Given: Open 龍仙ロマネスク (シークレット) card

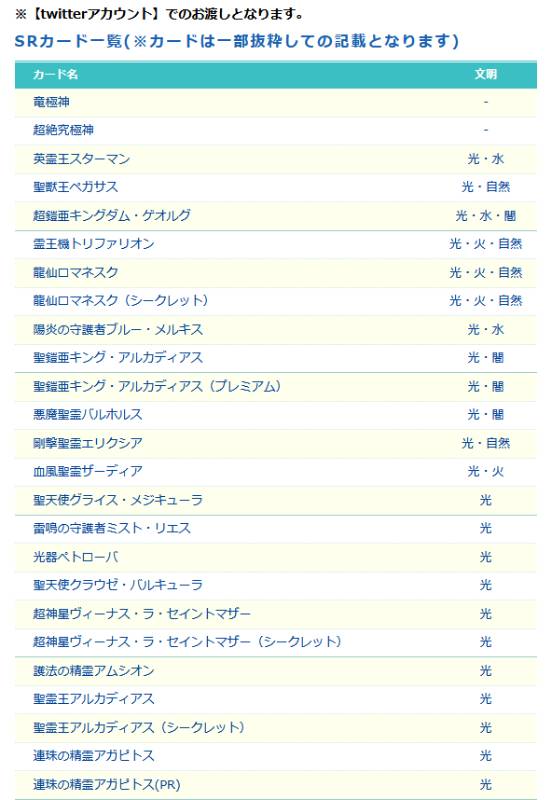Looking at the screenshot, I should click(120, 301).
